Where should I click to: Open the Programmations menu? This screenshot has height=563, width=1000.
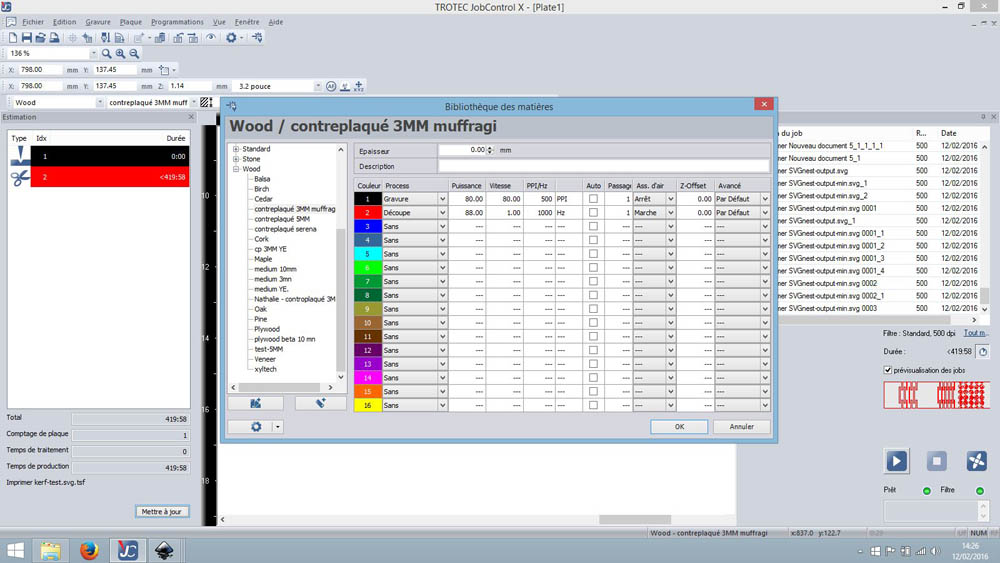pyautogui.click(x=177, y=22)
